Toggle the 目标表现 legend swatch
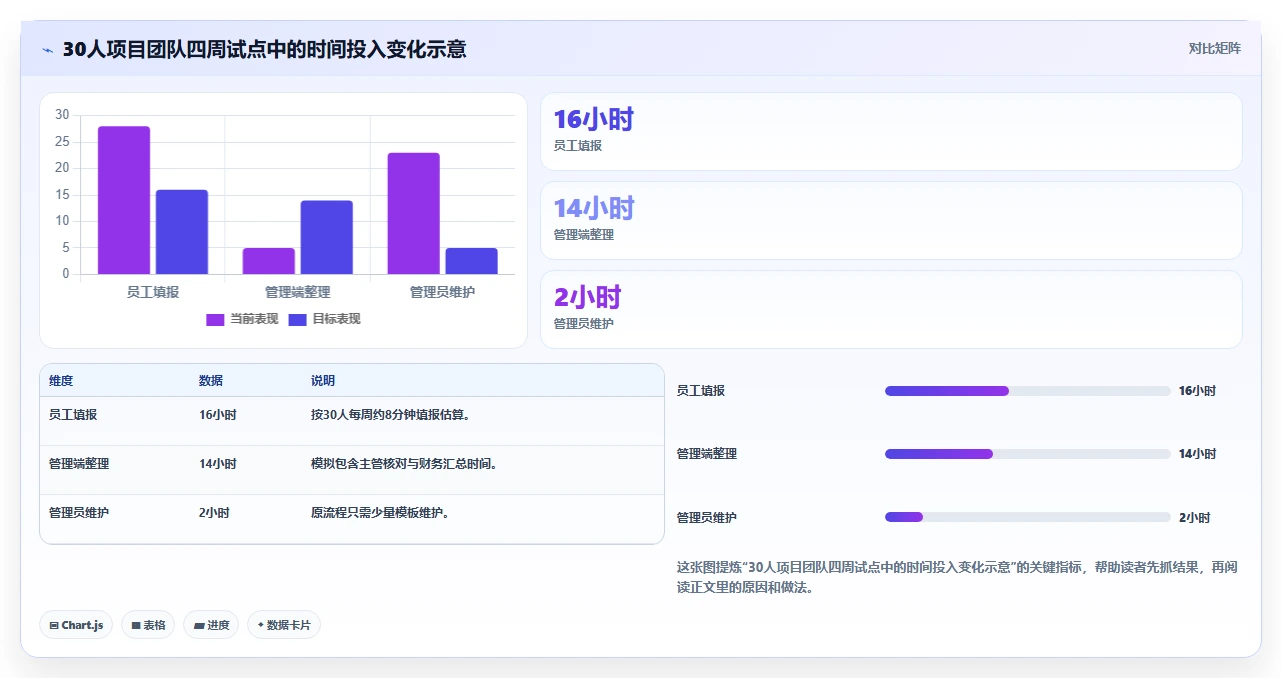This screenshot has height=678, width=1282. [297, 319]
